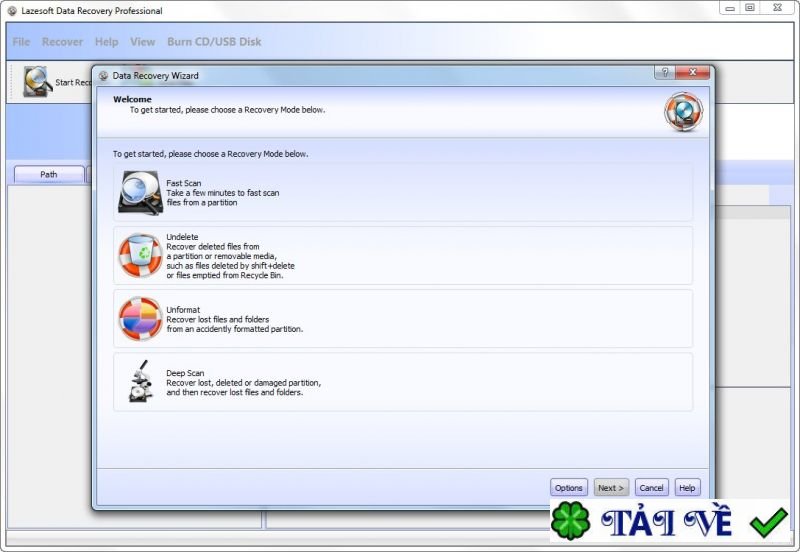Image resolution: width=800 pixels, height=552 pixels.
Task: Click 'Recover lost, deleted or damaged partition,' text
Action: (244, 383)
